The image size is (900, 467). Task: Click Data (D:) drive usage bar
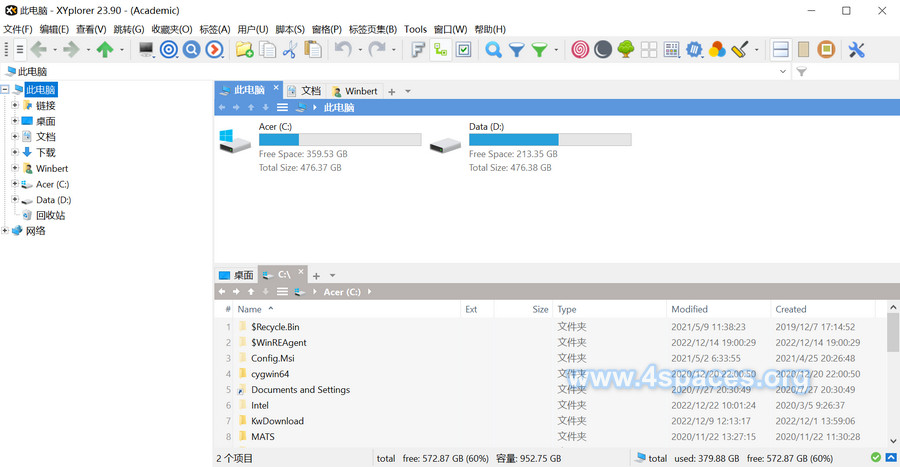(x=549, y=141)
